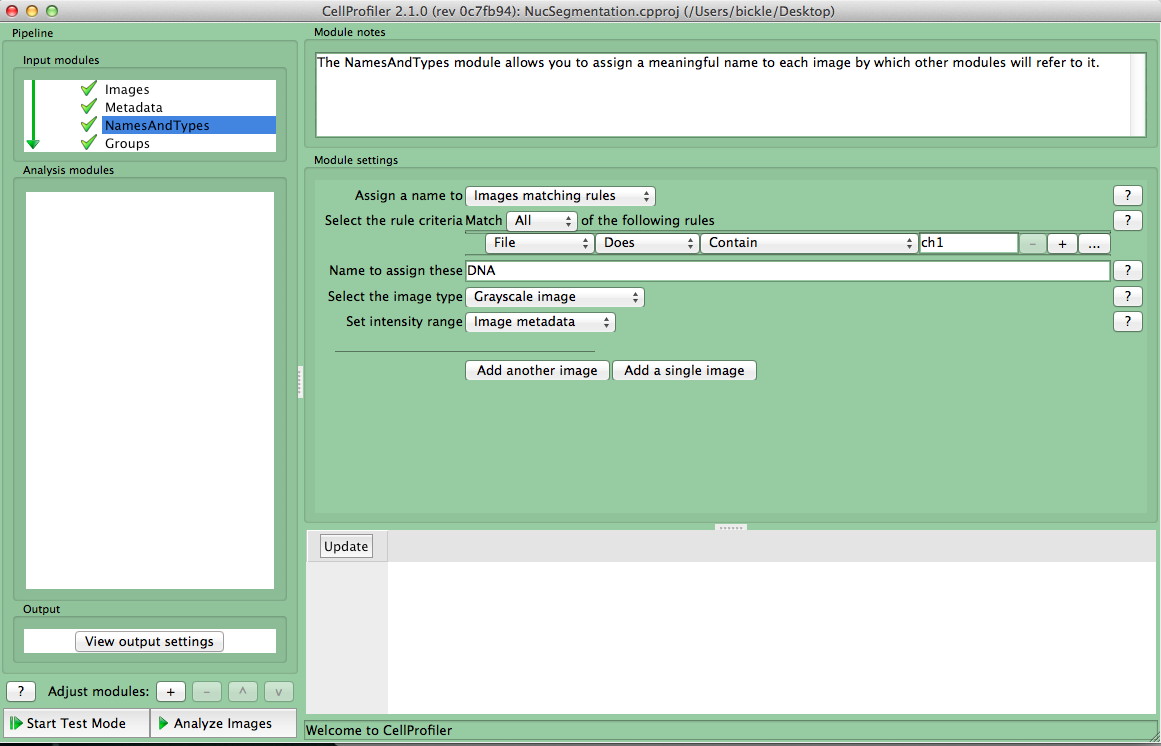Screen dimensions: 1161x746
Task: Click the green zoom window button
Action: point(51,11)
